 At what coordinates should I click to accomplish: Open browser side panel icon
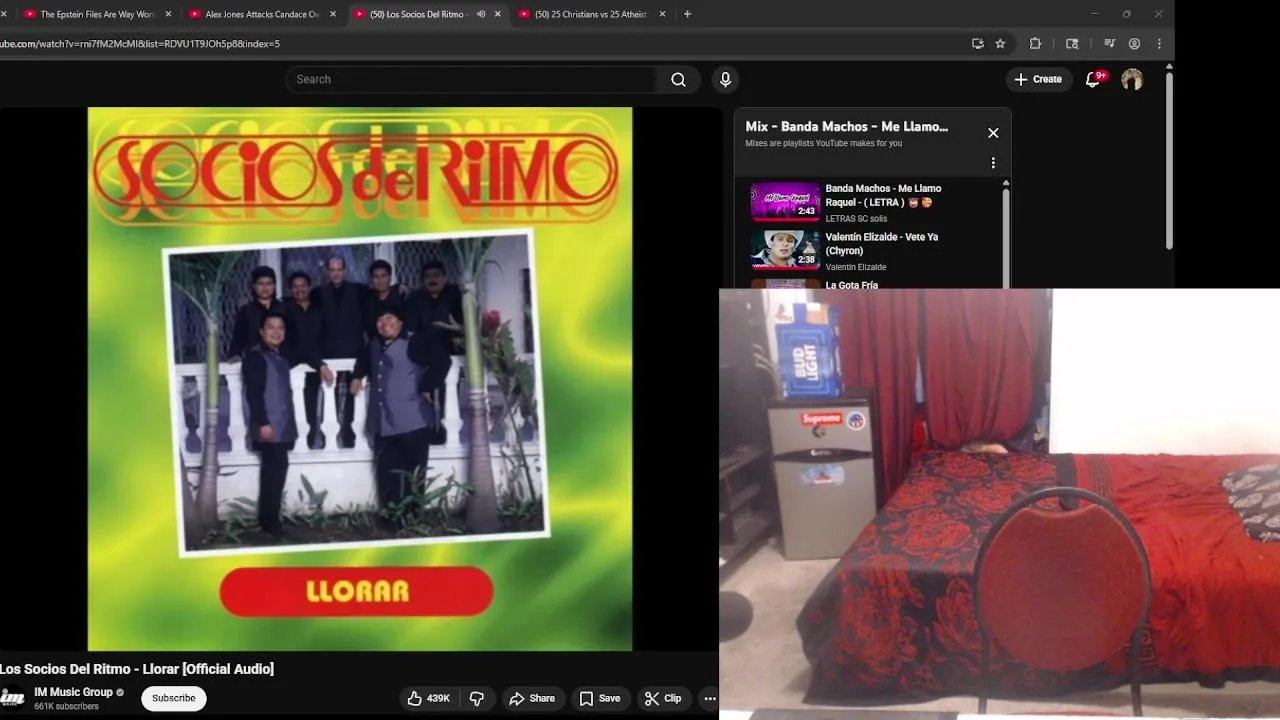pyautogui.click(x=1072, y=44)
